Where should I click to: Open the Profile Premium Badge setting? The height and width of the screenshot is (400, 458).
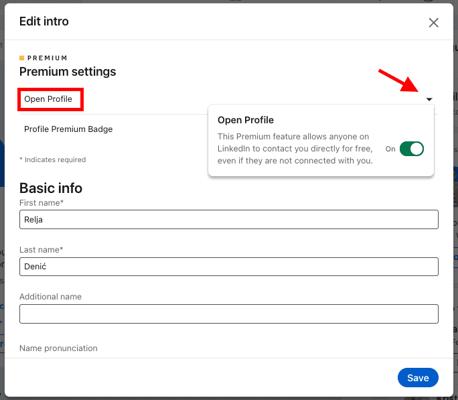pyautogui.click(x=68, y=129)
